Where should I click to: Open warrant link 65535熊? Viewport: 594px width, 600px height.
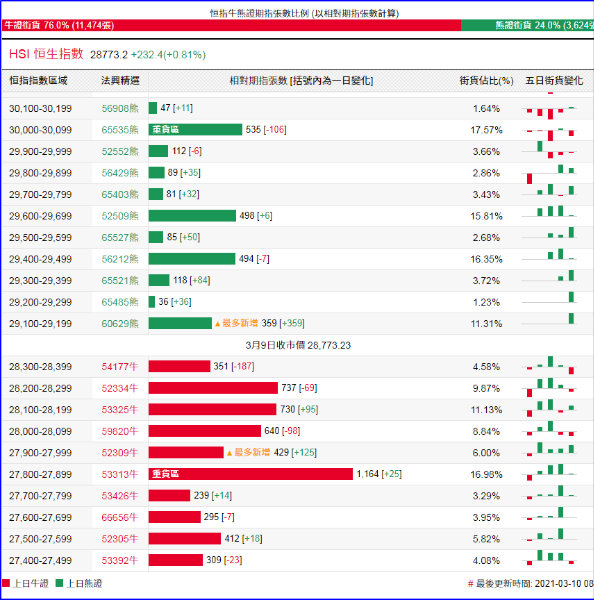pyautogui.click(x=120, y=130)
